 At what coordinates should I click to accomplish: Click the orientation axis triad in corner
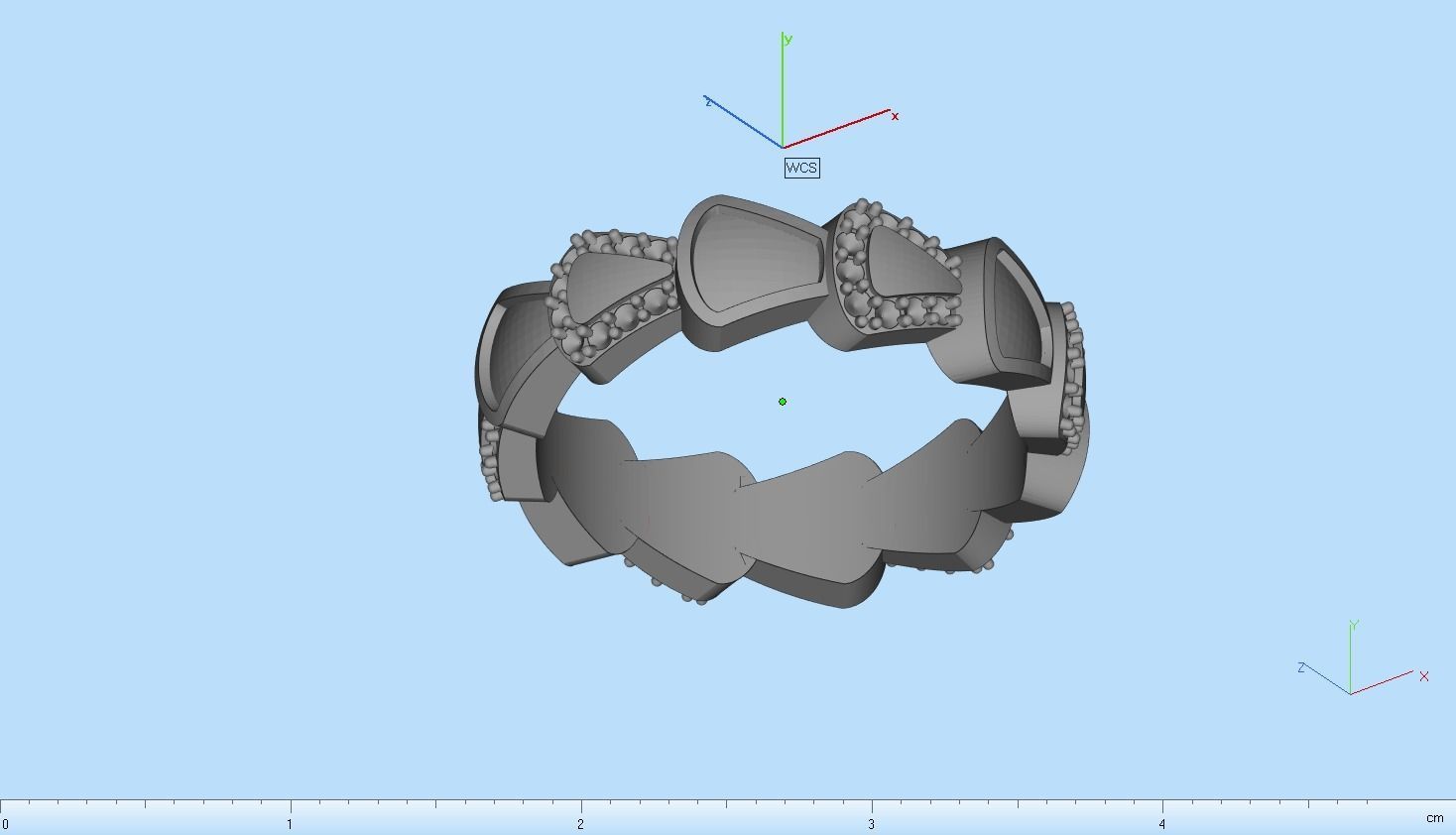(x=1364, y=658)
